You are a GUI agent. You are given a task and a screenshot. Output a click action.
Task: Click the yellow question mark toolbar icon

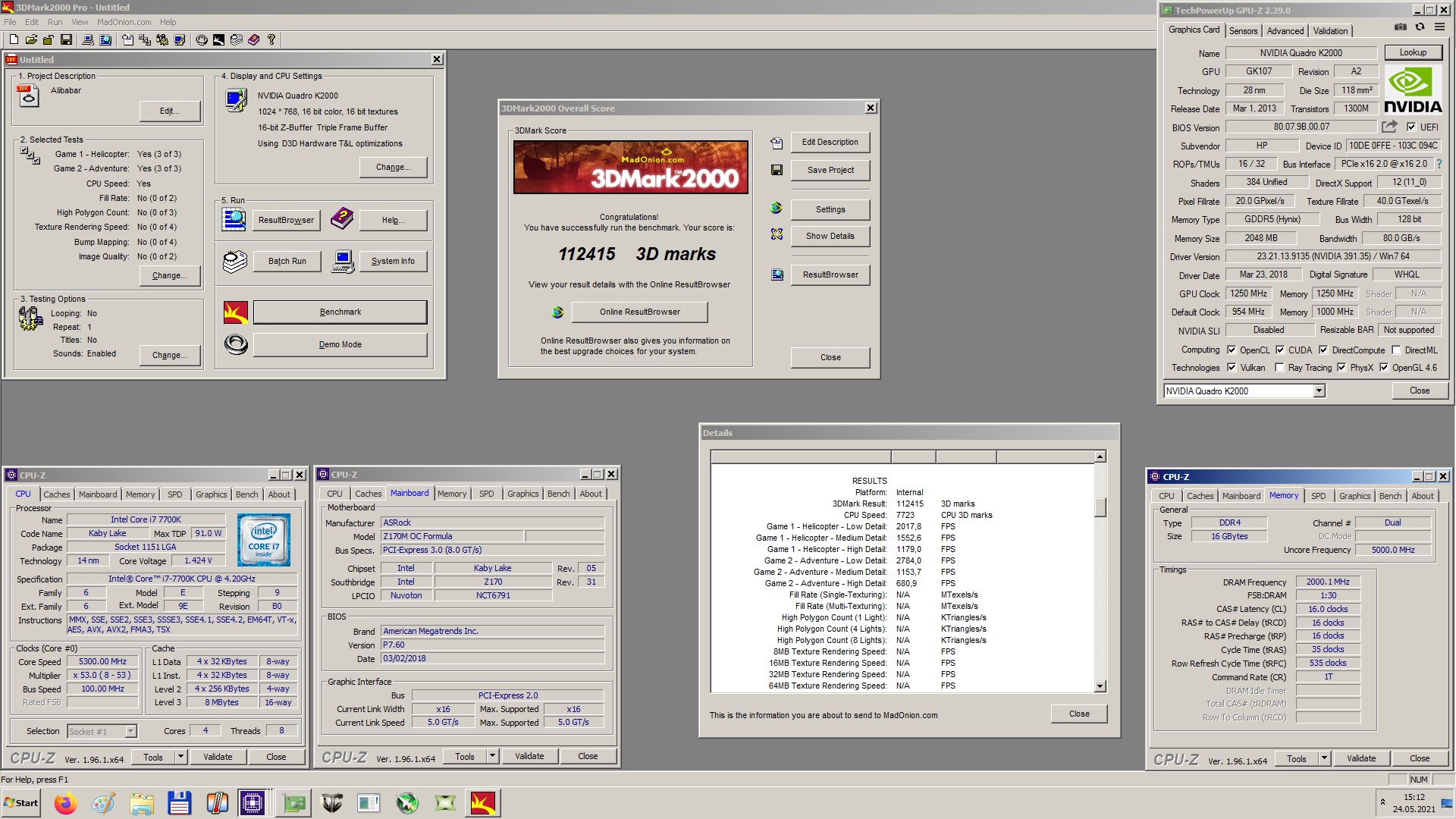click(271, 39)
